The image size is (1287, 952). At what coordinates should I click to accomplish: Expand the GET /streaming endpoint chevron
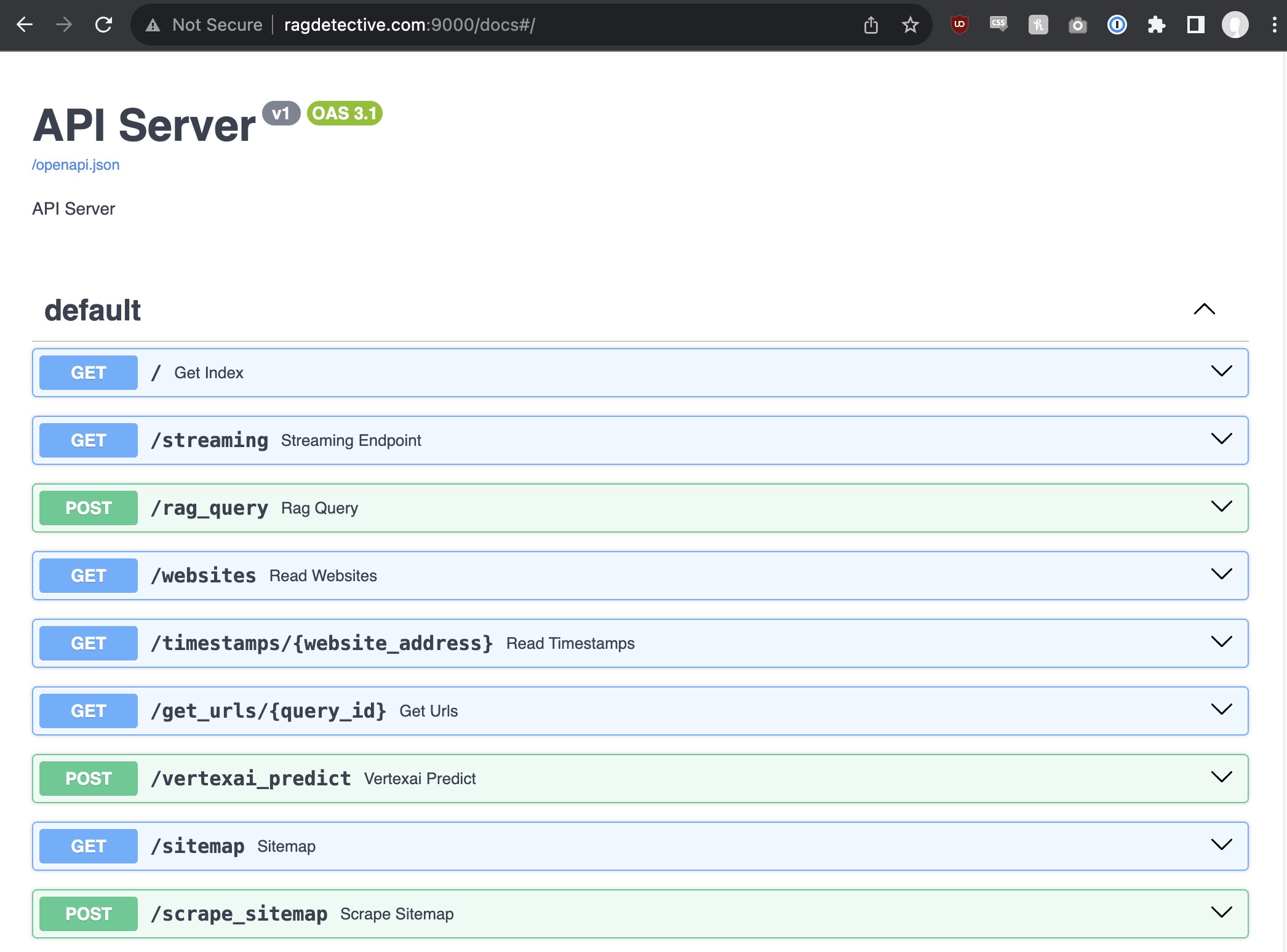coord(1221,439)
